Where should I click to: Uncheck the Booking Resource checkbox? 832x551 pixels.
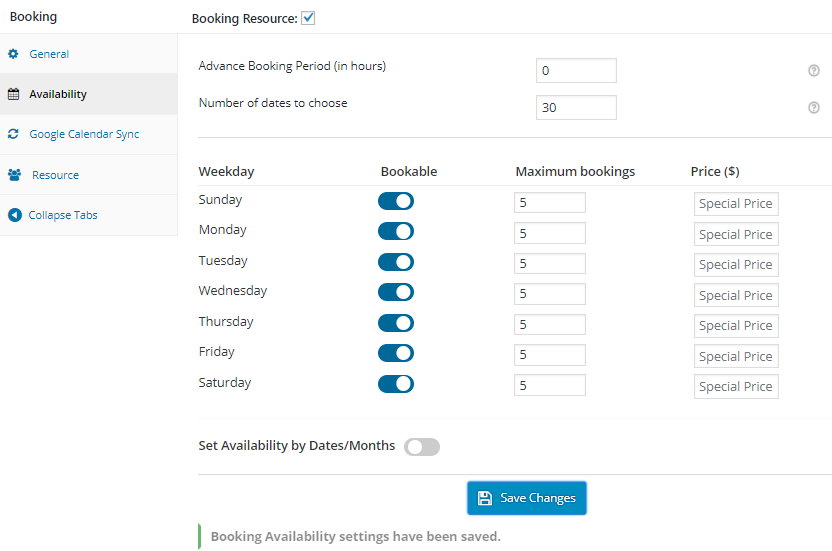308,18
